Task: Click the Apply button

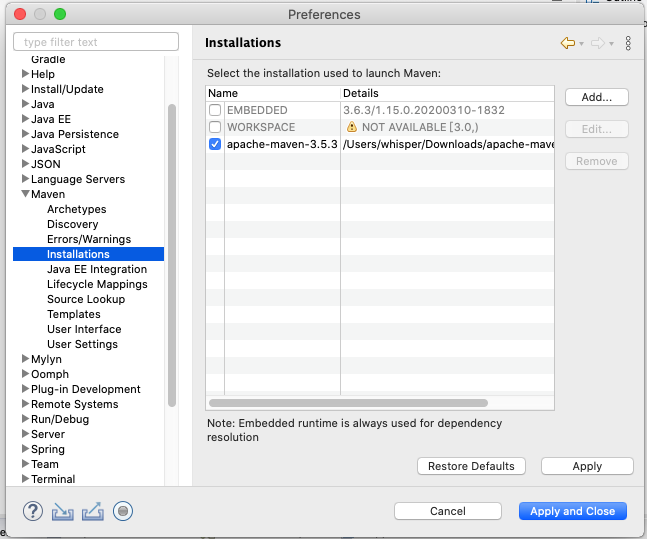Action: pos(587,466)
